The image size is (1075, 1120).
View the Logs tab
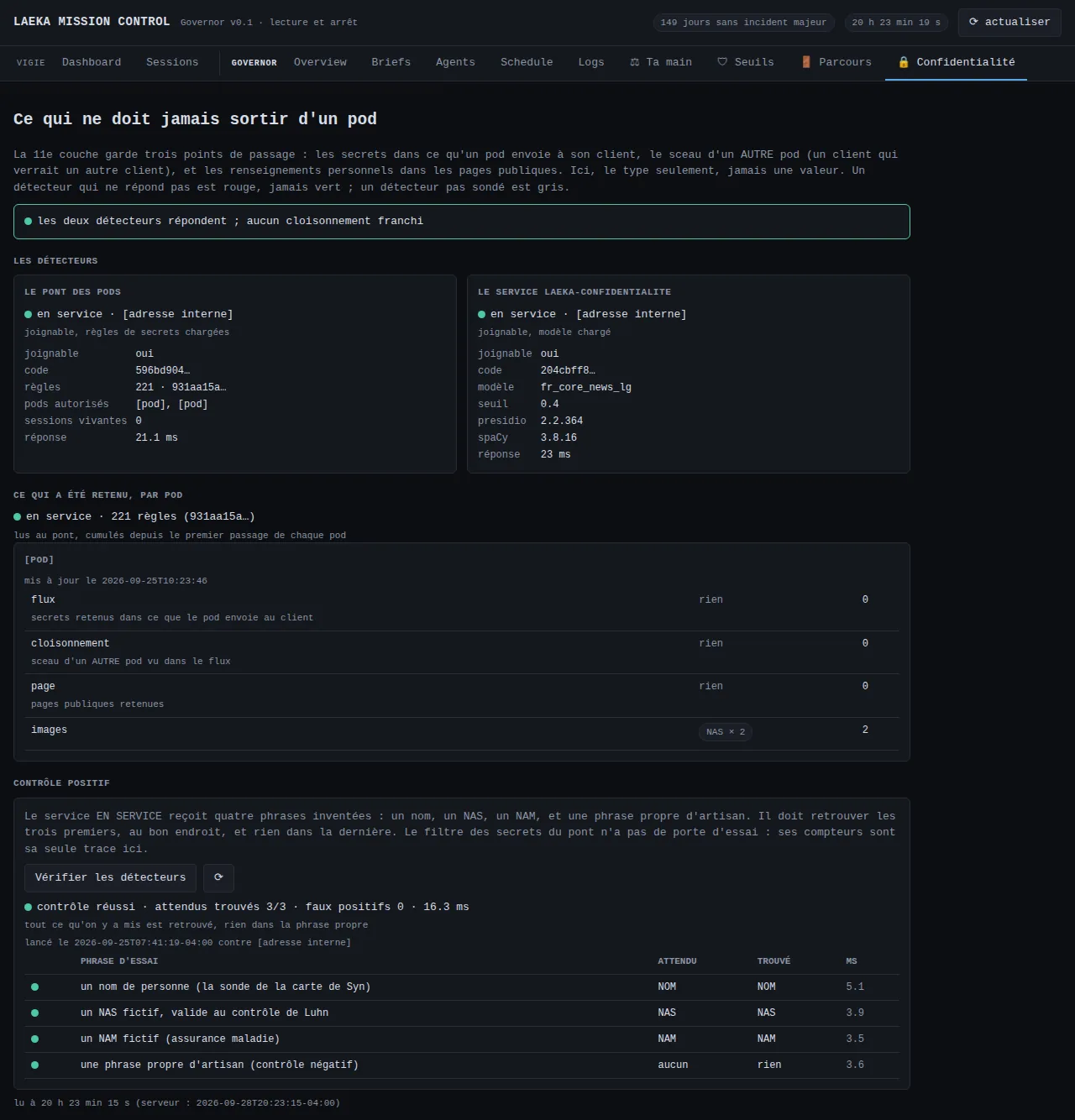[x=591, y=62]
